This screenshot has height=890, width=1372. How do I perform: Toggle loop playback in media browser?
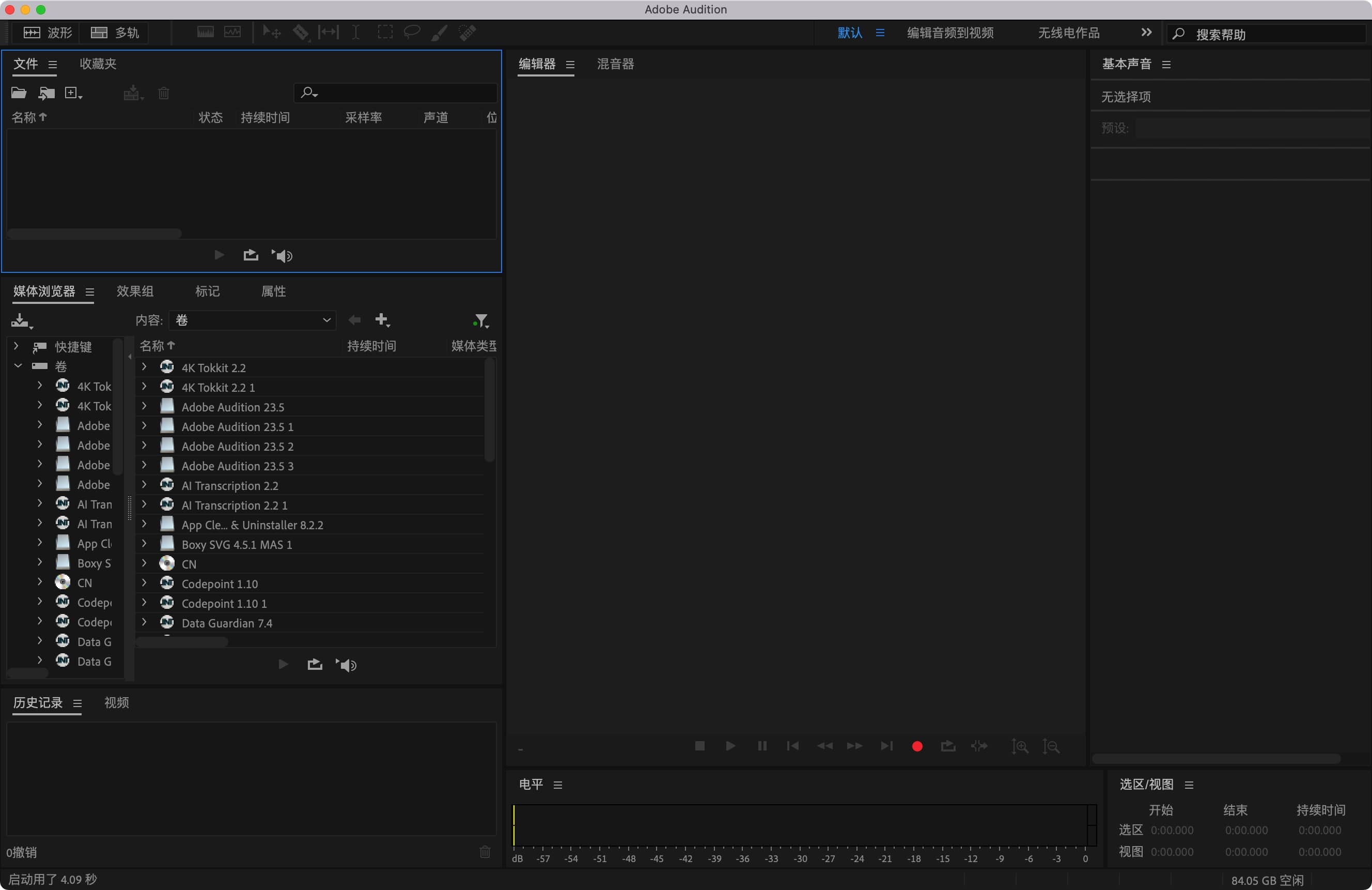(x=314, y=665)
